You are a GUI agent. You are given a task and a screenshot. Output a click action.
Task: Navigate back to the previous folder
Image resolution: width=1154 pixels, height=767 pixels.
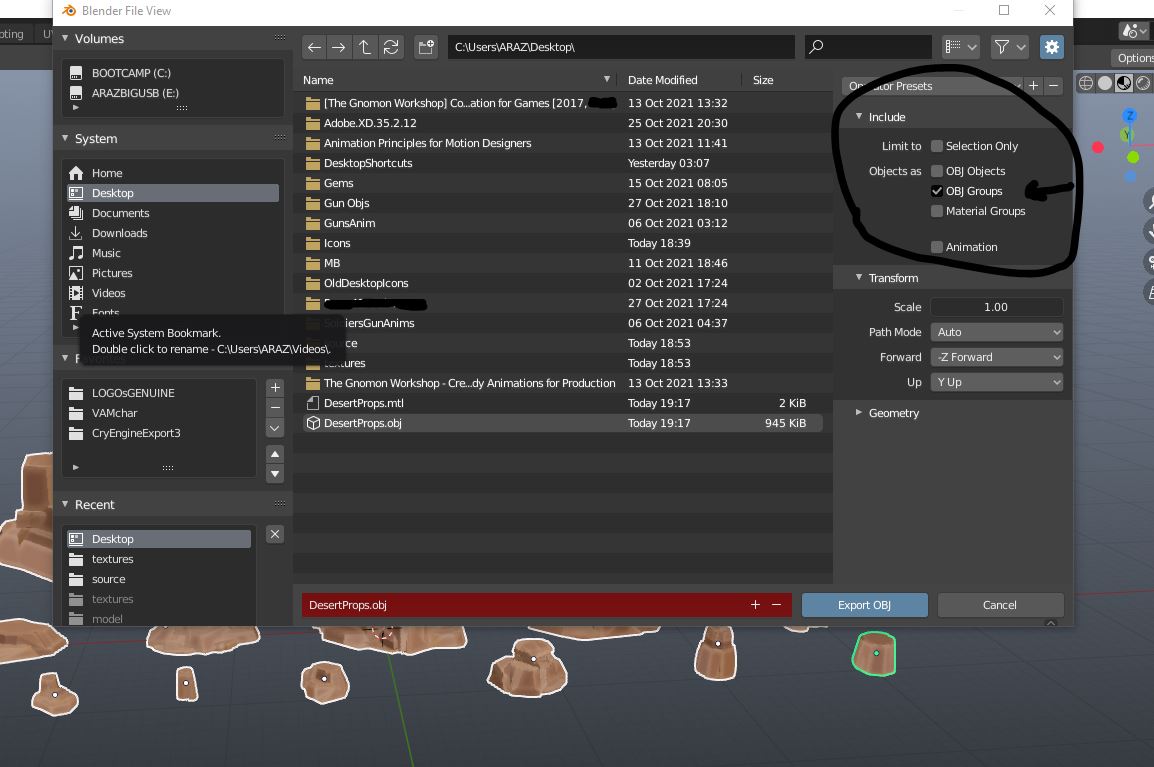click(x=314, y=47)
